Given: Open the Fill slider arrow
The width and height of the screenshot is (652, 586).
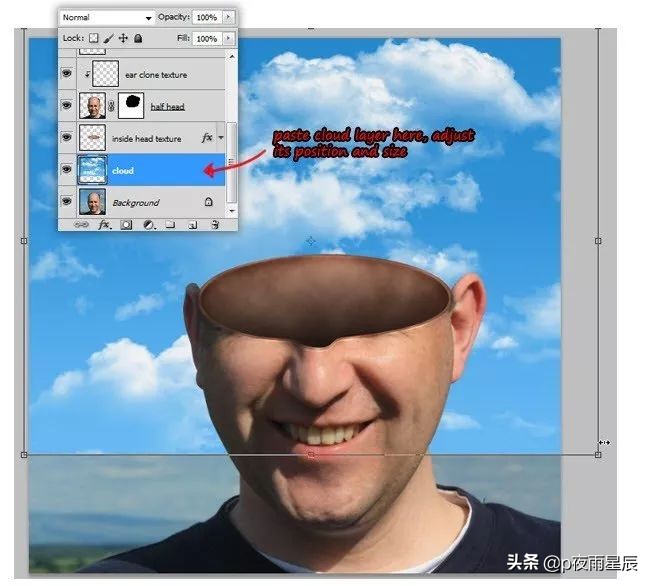Looking at the screenshot, I should pyautogui.click(x=228, y=38).
